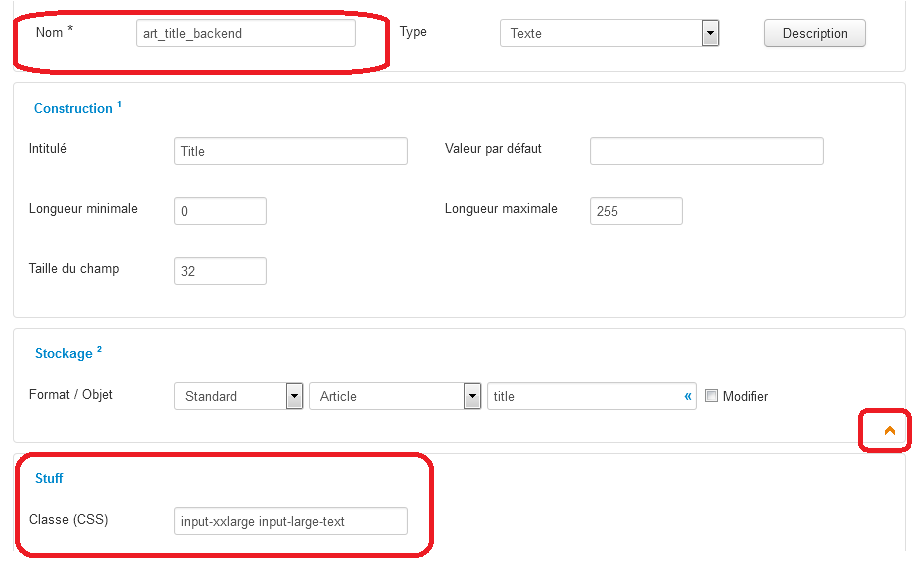913x569 pixels.
Task: Click the Type dropdown arrow button
Action: (x=710, y=33)
